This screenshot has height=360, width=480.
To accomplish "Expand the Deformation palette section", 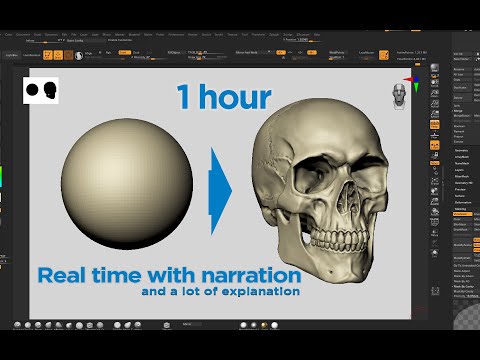I will tap(463, 203).
